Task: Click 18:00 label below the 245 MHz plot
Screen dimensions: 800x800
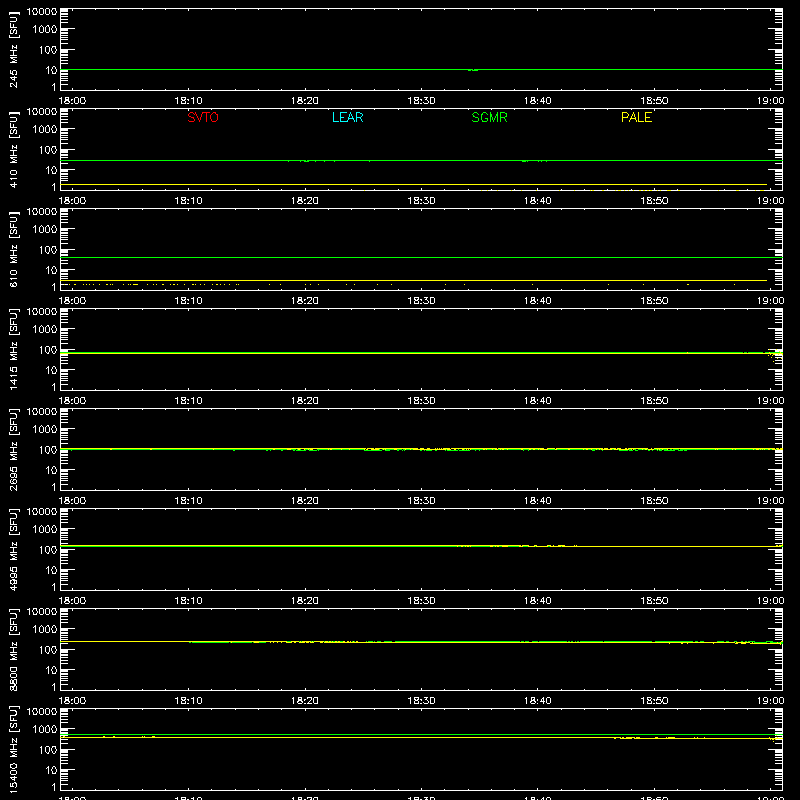Action: pyautogui.click(x=72, y=101)
